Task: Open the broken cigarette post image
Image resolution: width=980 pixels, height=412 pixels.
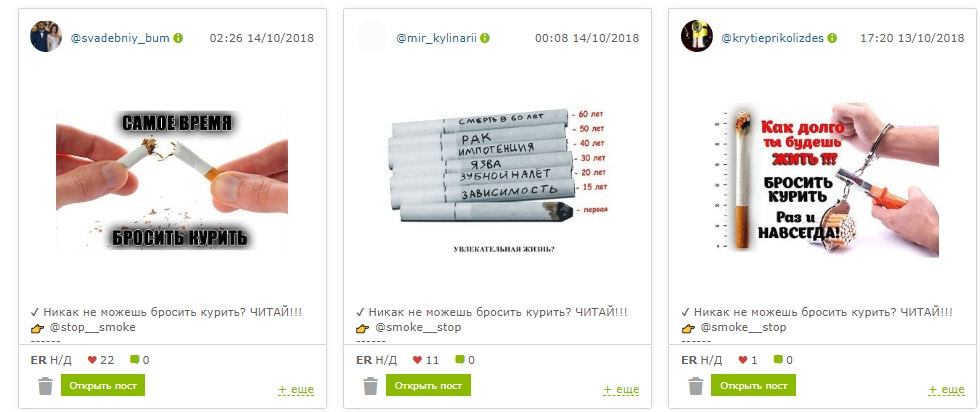Action: pyautogui.click(x=172, y=181)
